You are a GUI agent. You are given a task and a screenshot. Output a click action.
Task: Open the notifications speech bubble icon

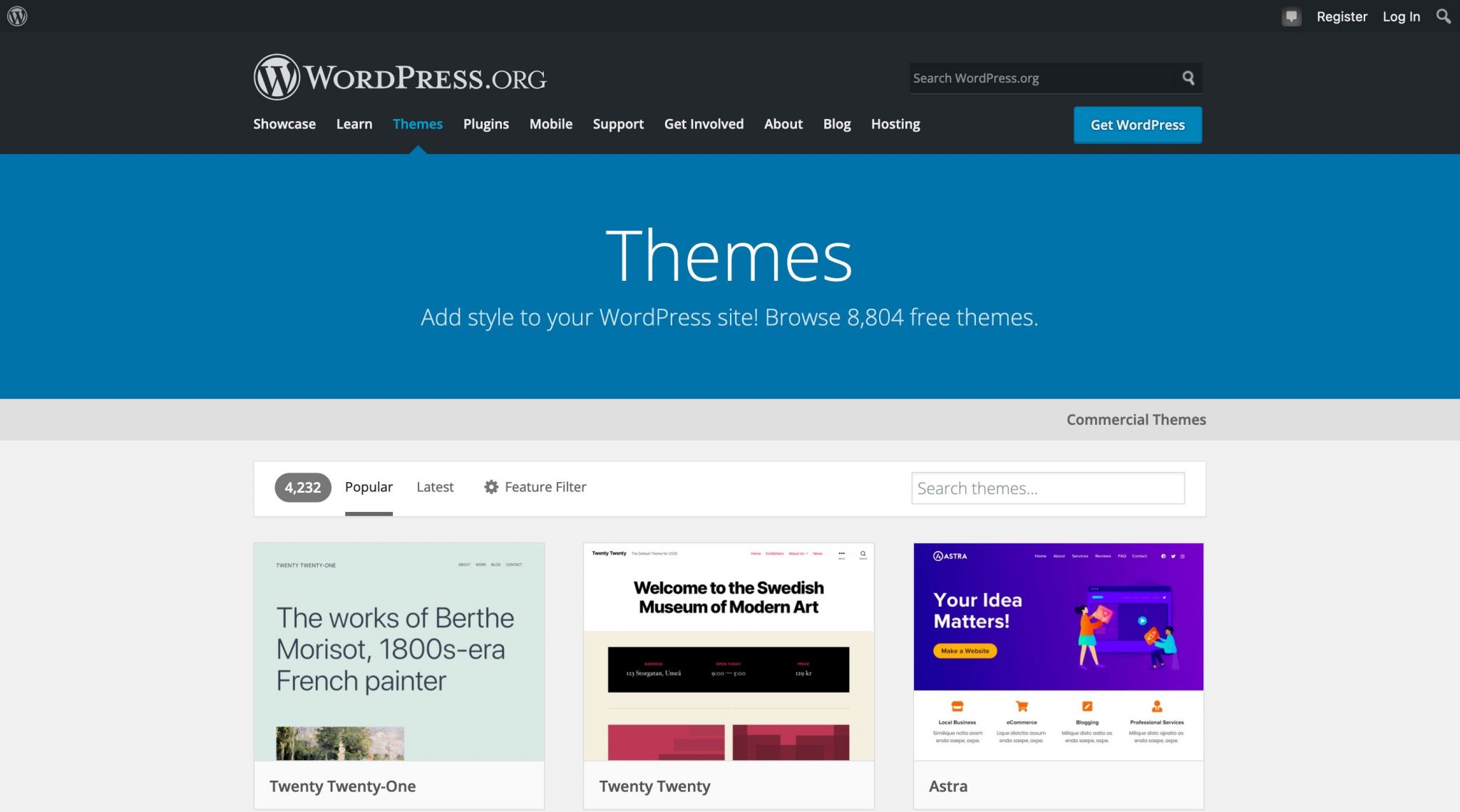1291,16
